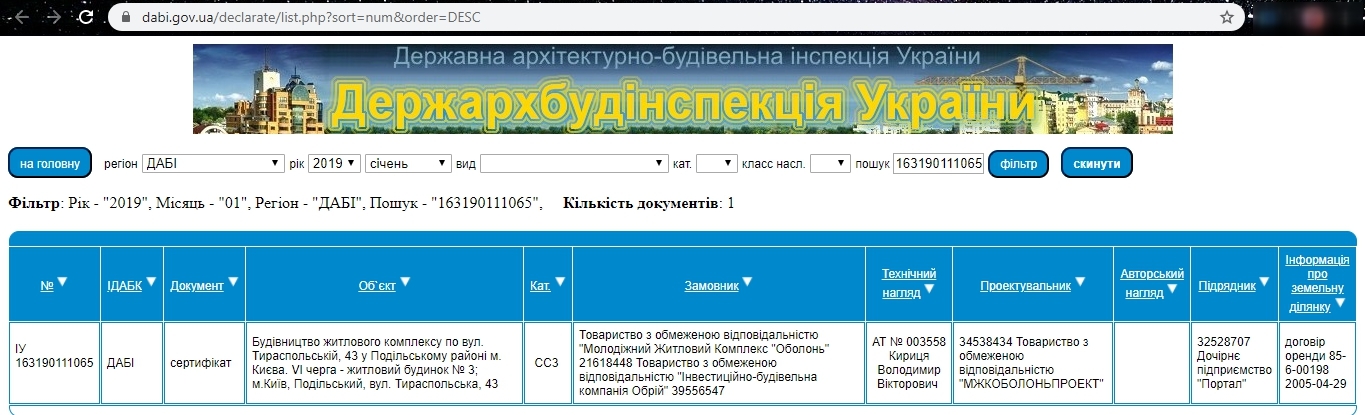
Task: Sort by the ІДАБК column header
Action: pos(125,285)
